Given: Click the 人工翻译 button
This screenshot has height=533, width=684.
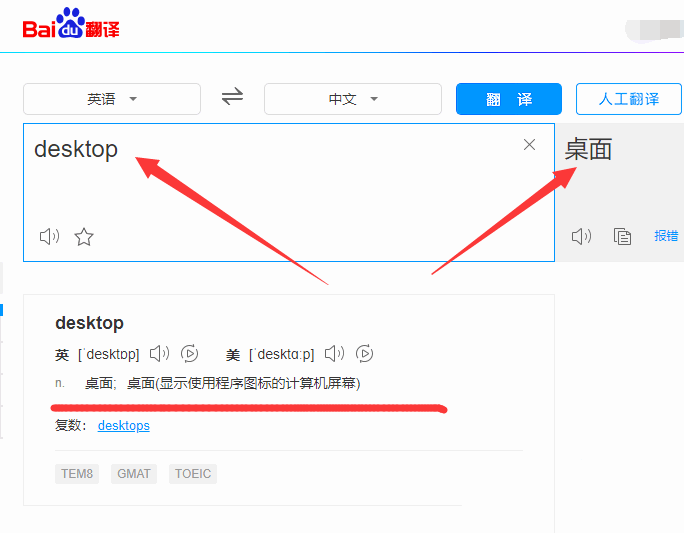Looking at the screenshot, I should point(629,99).
